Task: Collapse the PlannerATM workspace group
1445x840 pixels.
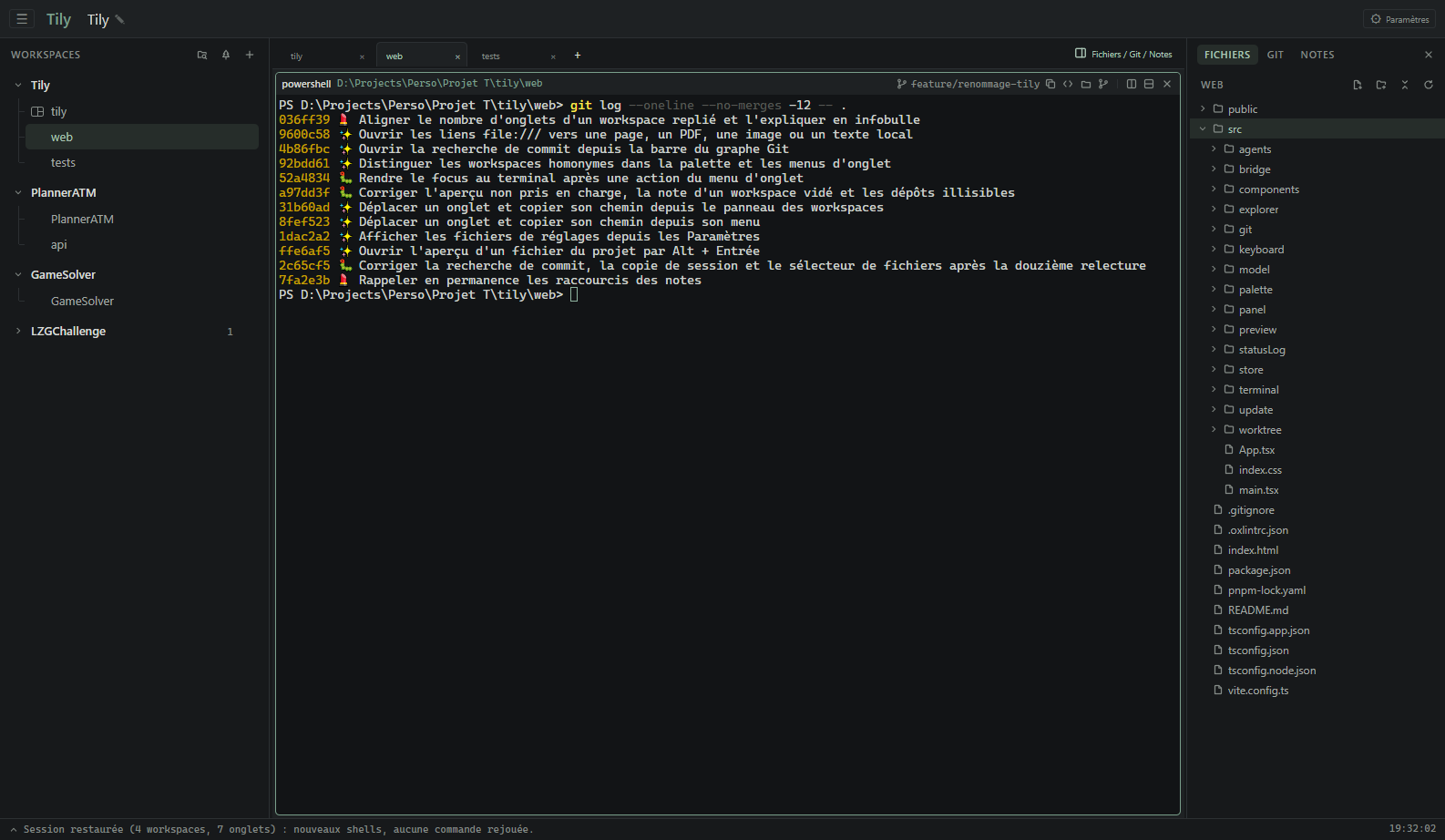Action: point(18,192)
